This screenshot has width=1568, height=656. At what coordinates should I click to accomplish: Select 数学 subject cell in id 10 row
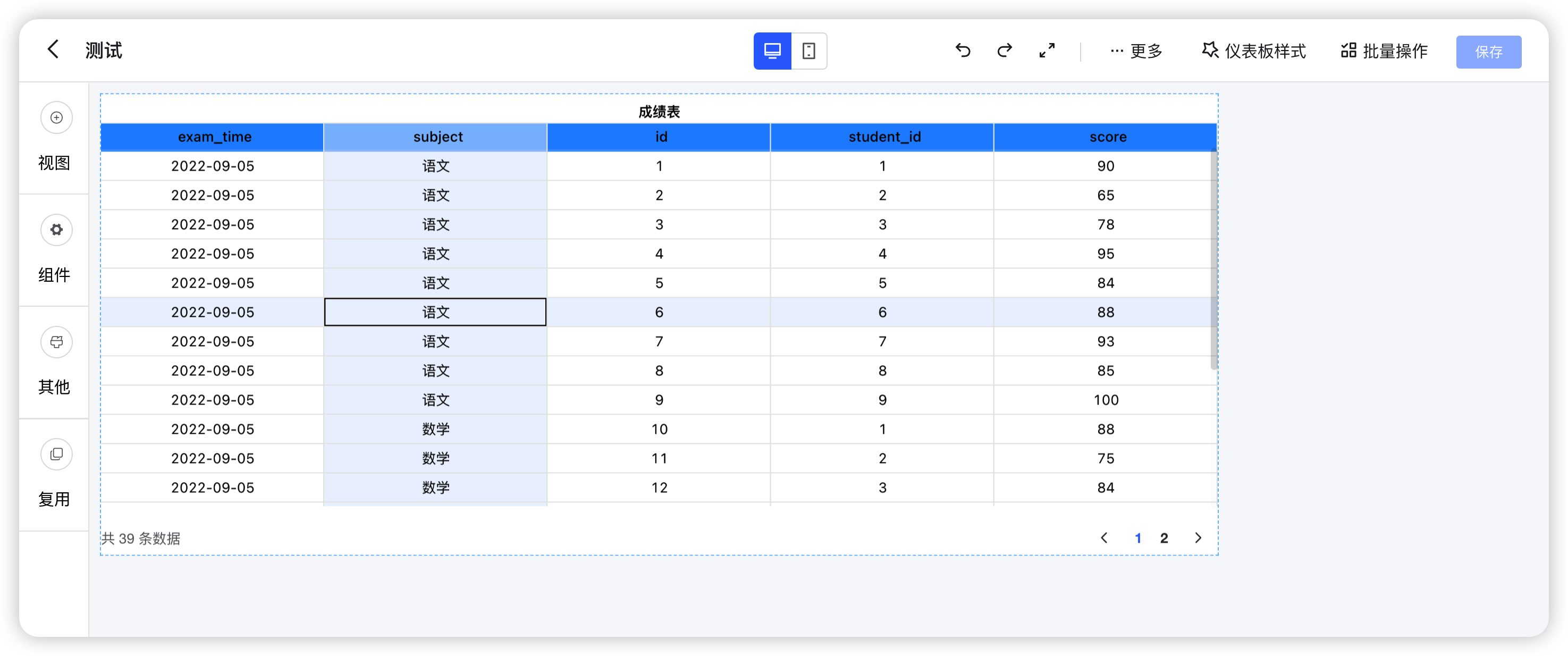pos(435,429)
